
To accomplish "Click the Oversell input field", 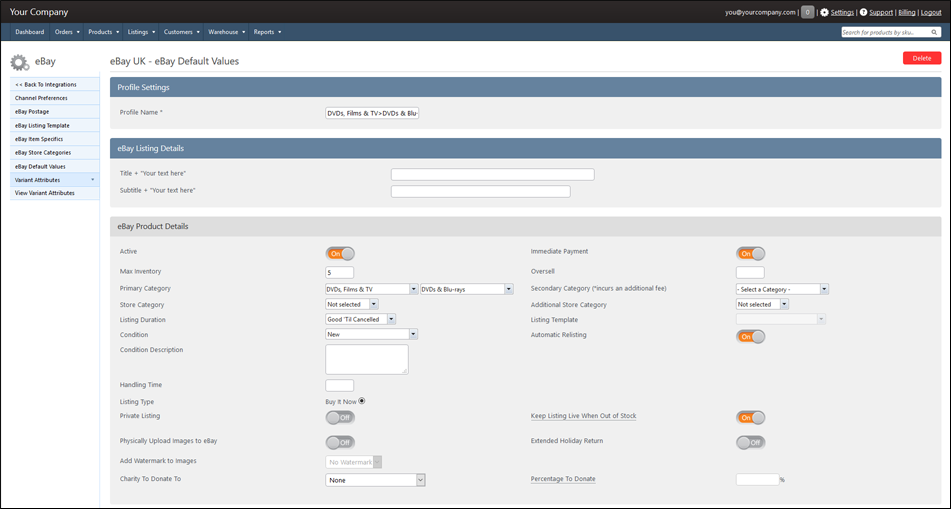I will (750, 272).
